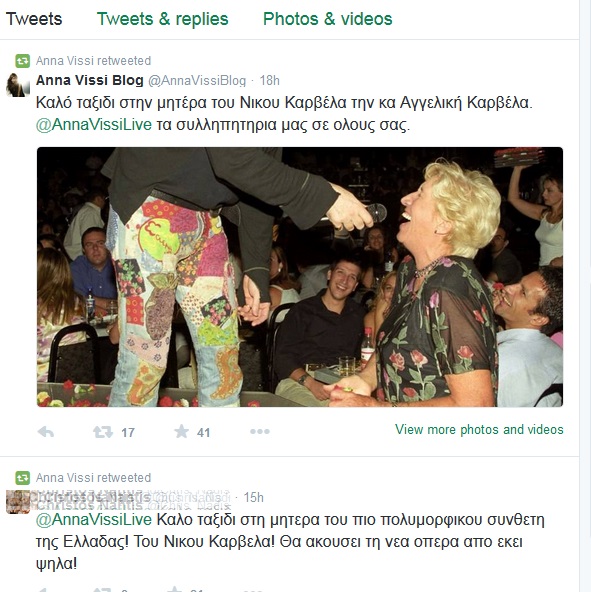Reply to the Anna Vissi Blog tweet
The image size is (591, 592).
(x=46, y=432)
